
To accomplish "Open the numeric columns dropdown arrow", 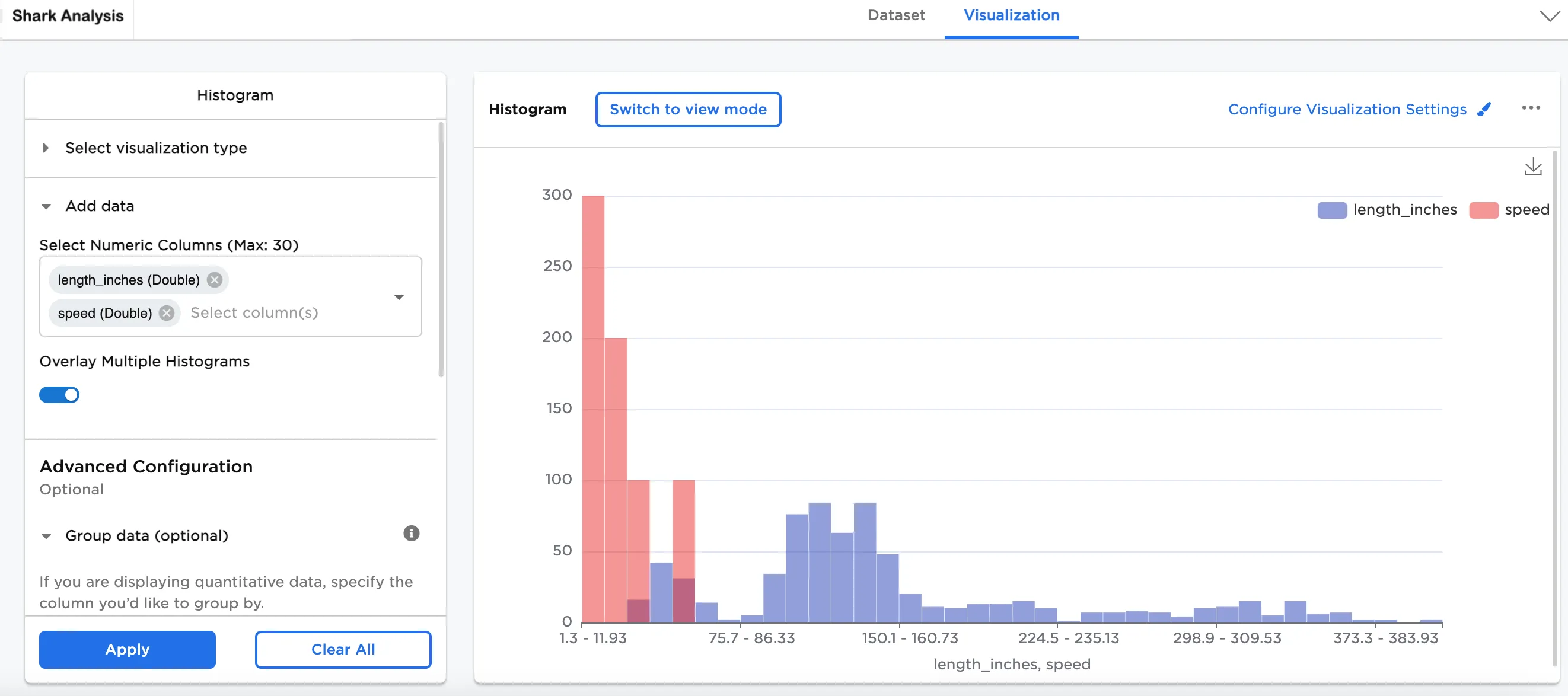I will [x=399, y=297].
